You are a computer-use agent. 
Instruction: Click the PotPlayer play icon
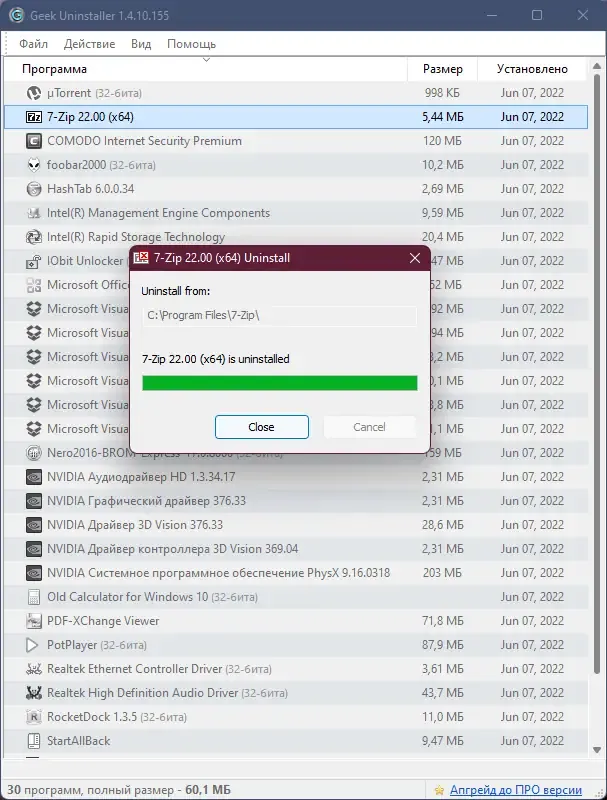click(32, 645)
